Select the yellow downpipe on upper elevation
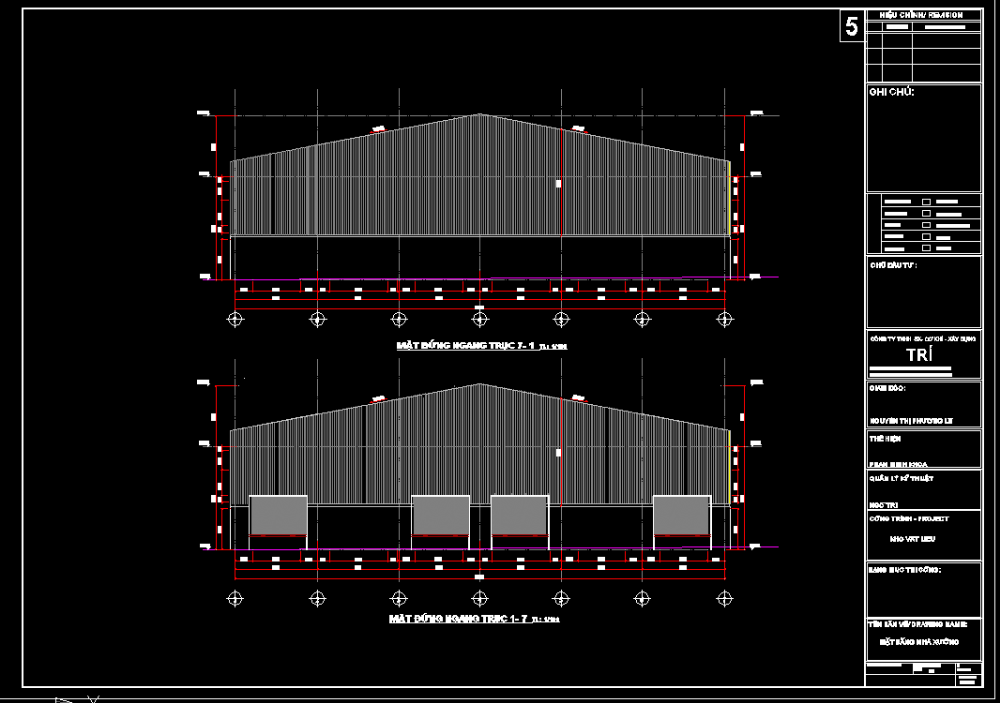 (730, 198)
